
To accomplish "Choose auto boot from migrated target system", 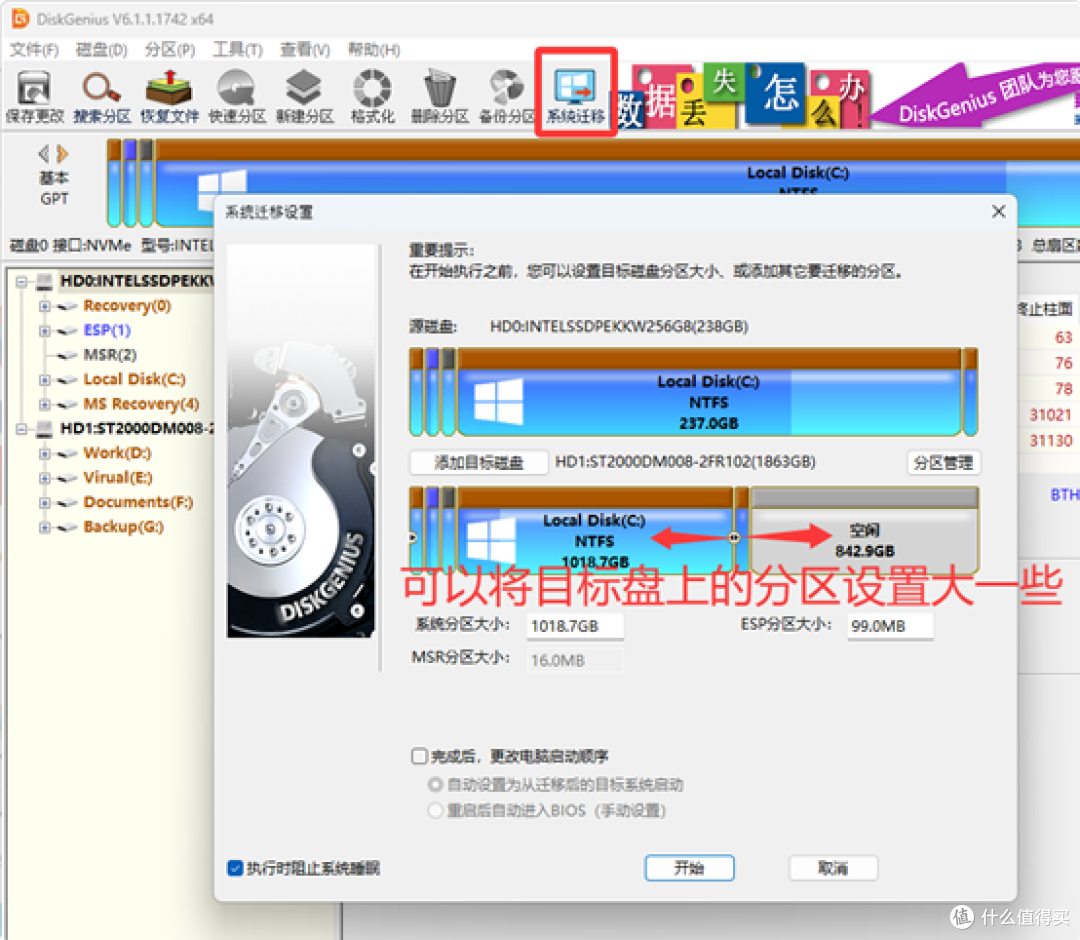I will coord(435,784).
